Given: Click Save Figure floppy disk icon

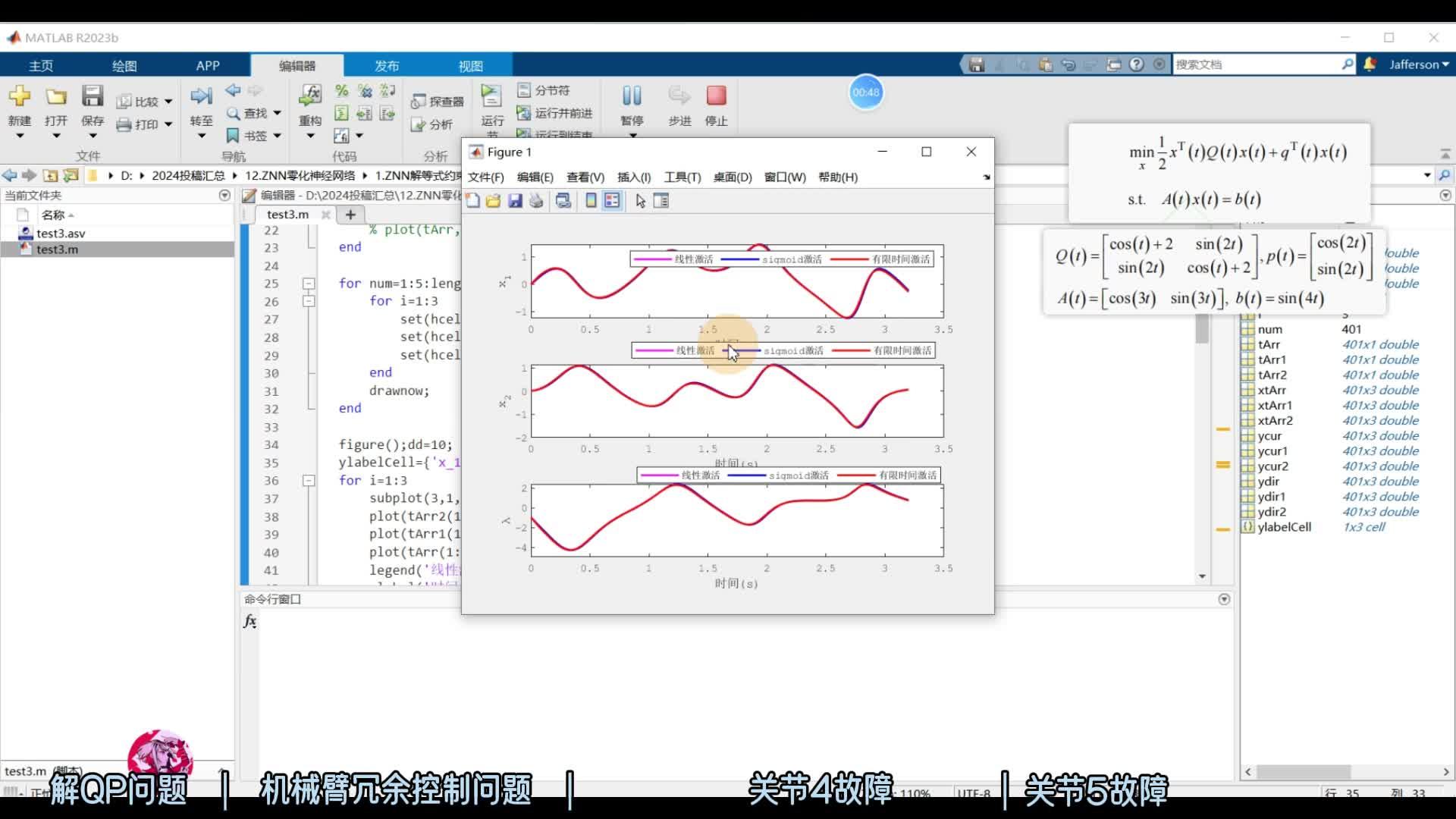Looking at the screenshot, I should coord(515,201).
